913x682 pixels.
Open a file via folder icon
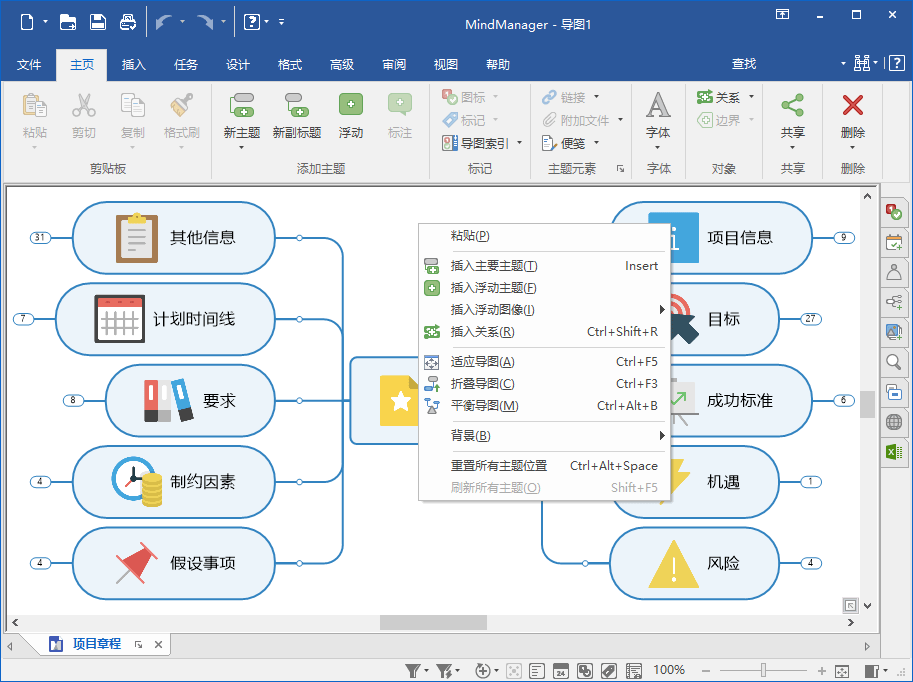point(68,22)
